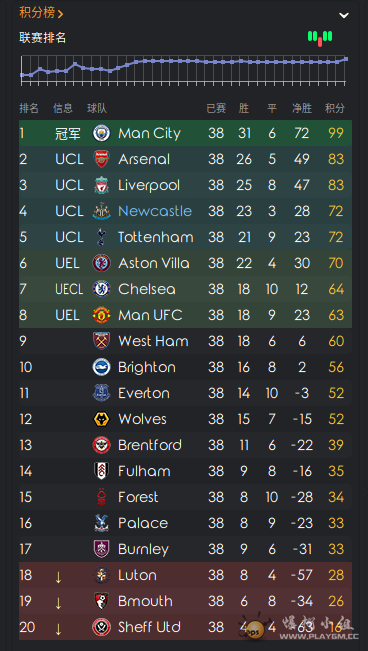Screen dimensions: 368x651
Task: Sort table by 积分 column header
Action: (335, 109)
